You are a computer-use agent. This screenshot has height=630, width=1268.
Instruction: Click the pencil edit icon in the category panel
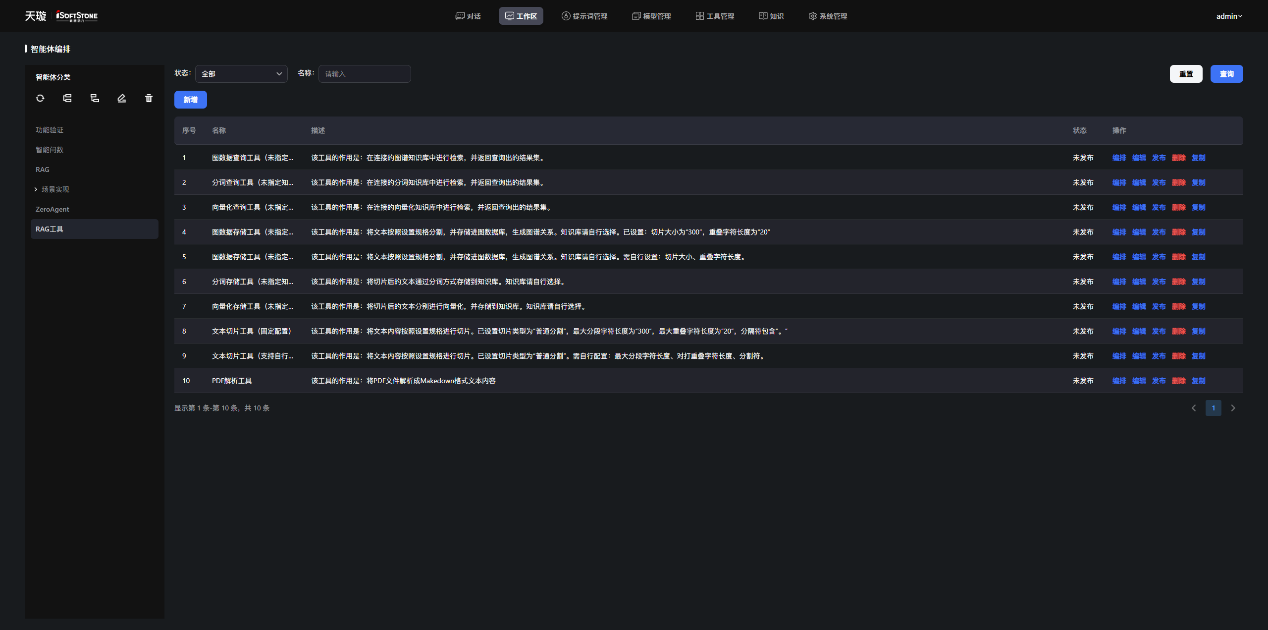pyautogui.click(x=121, y=98)
